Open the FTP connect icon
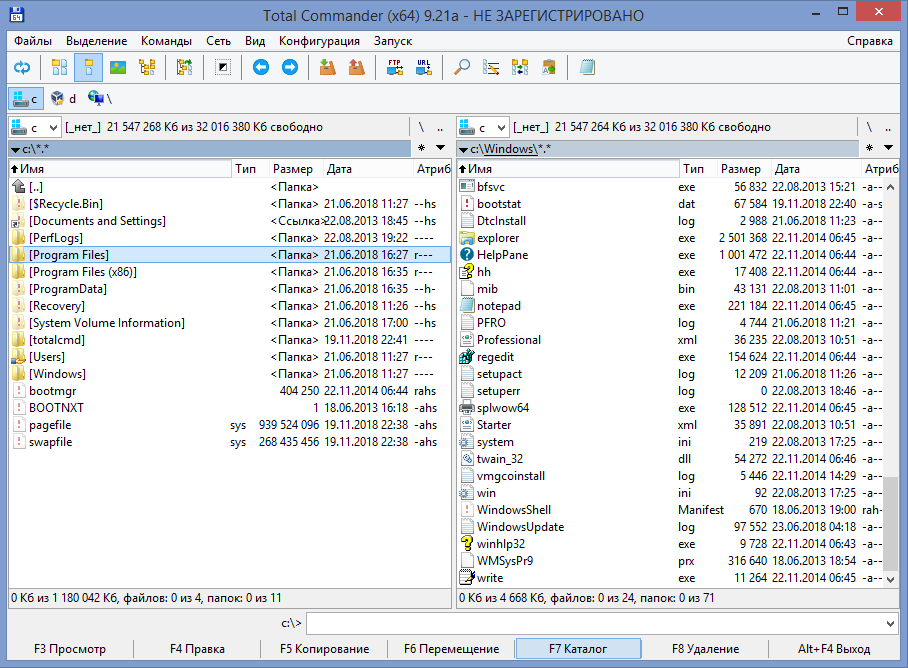The height and width of the screenshot is (668, 908). coord(395,68)
